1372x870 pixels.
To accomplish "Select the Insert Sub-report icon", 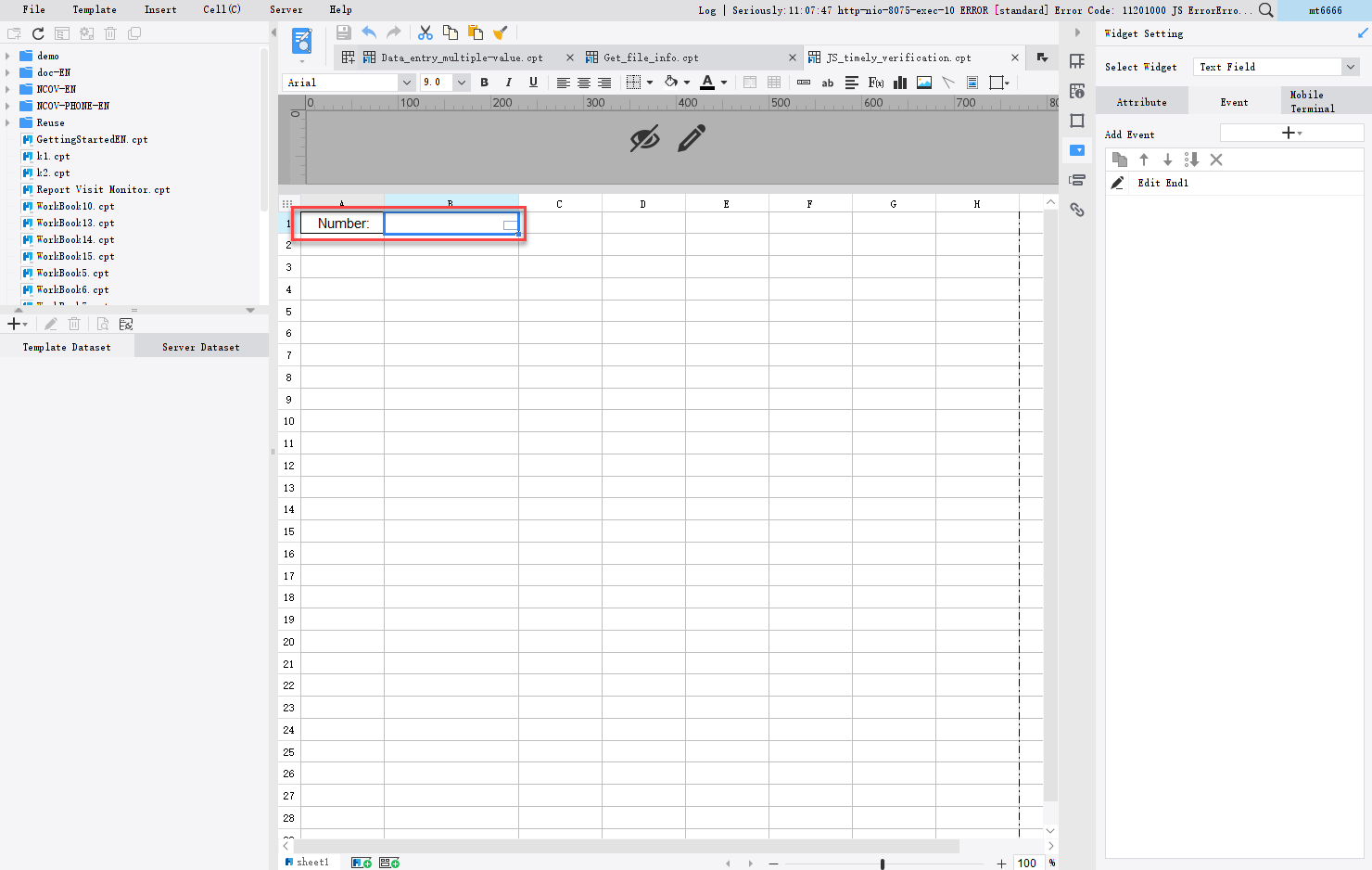I will (972, 83).
